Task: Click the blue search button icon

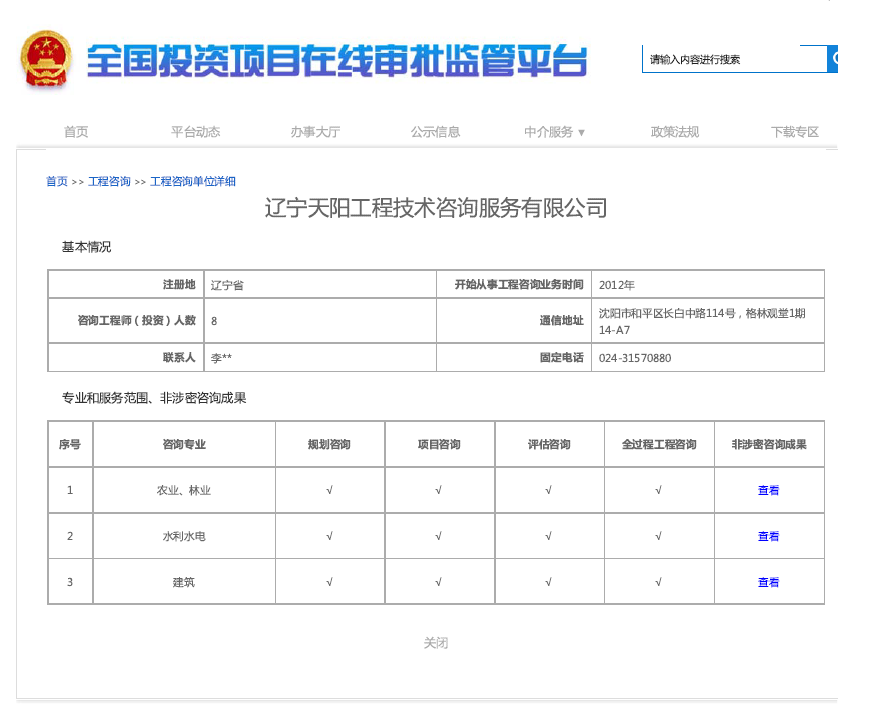Action: point(833,58)
